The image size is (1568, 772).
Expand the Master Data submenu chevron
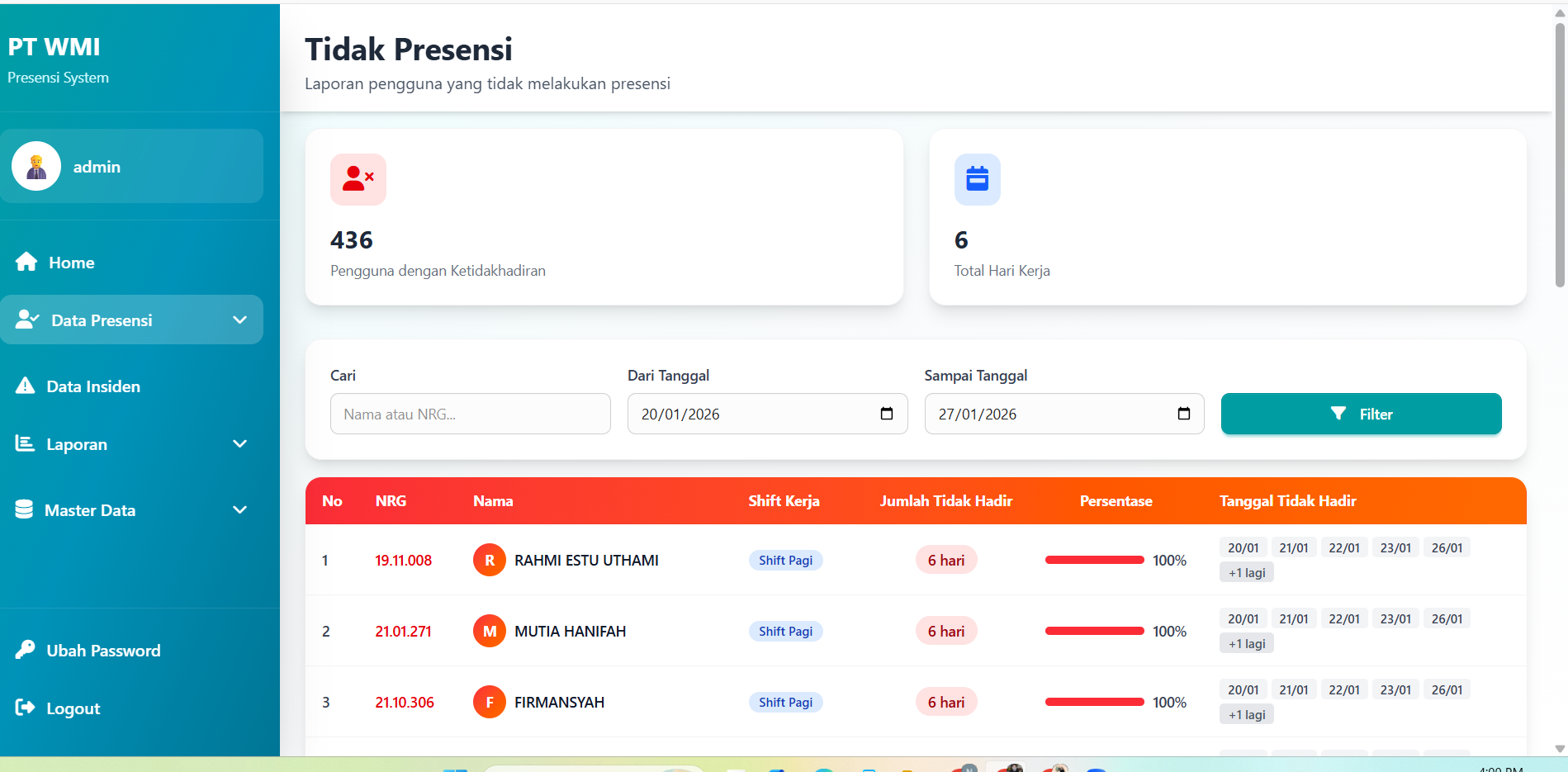pyautogui.click(x=240, y=510)
